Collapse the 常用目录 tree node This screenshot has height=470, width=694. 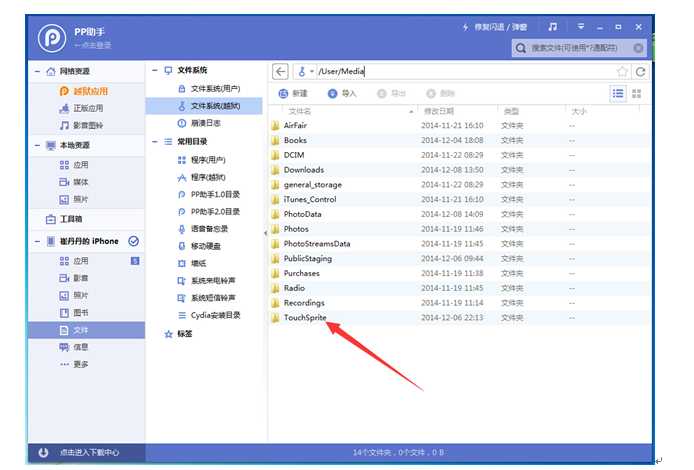(154, 142)
